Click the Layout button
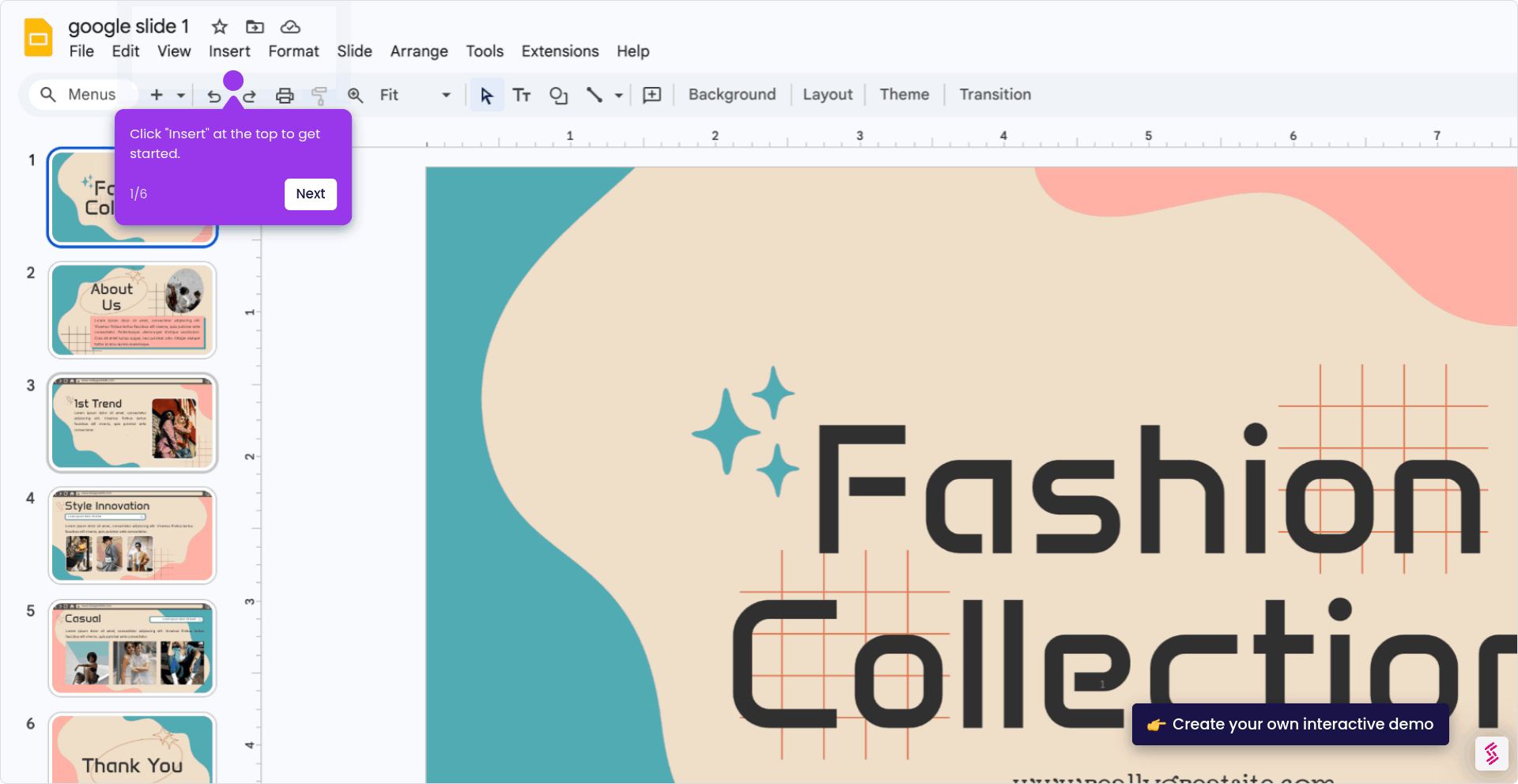Viewport: 1518px width, 784px height. pos(828,95)
